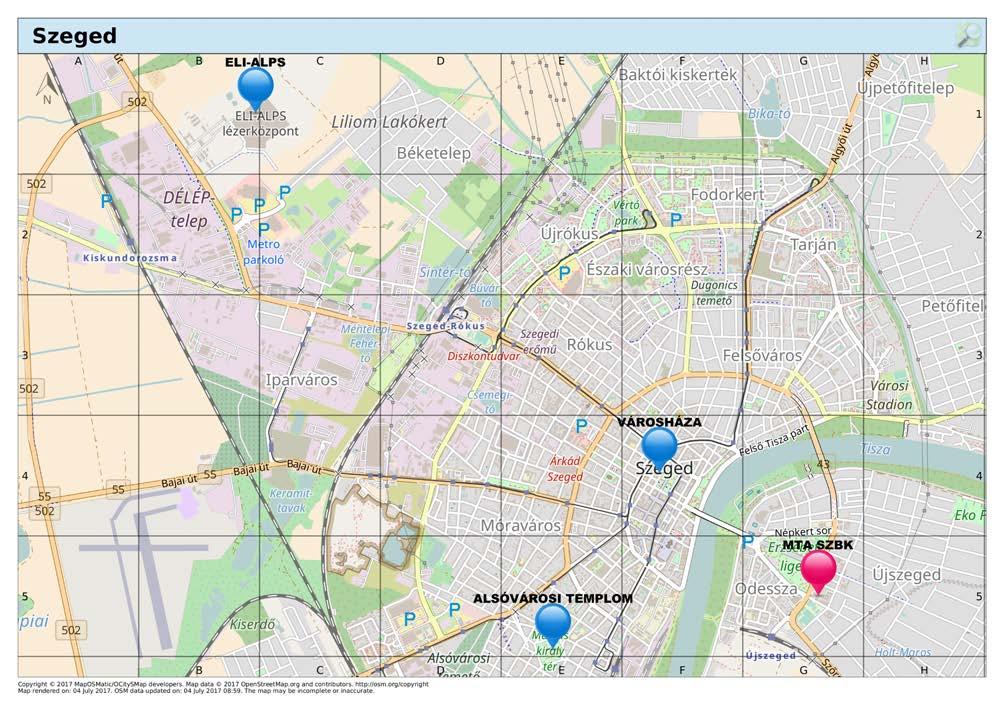Click the Kiskundorozsma station label
This screenshot has height=709, width=1004.
pyautogui.click(x=130, y=257)
